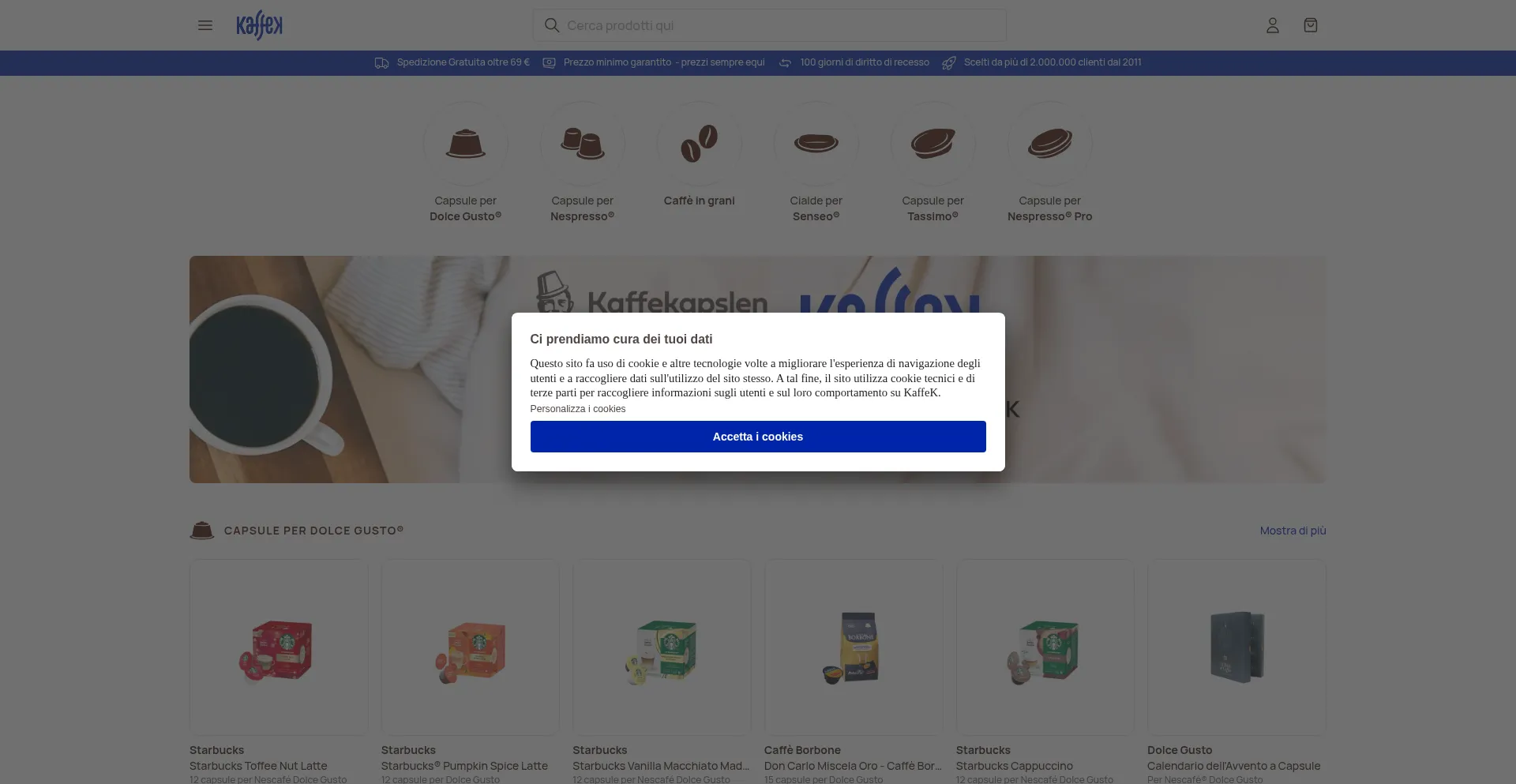The image size is (1516, 784).
Task: Open Calendario dell'Avvento a Capsule product
Action: [x=1236, y=647]
